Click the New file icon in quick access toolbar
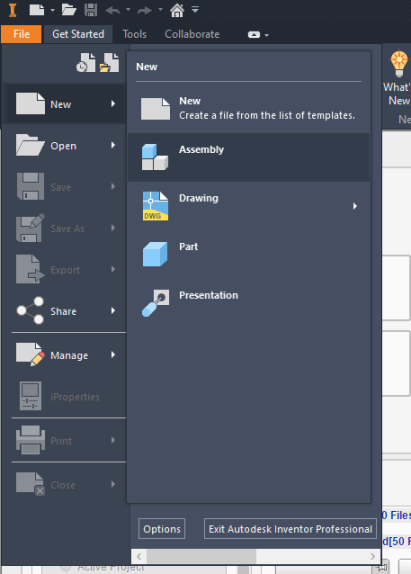 pyautogui.click(x=37, y=10)
